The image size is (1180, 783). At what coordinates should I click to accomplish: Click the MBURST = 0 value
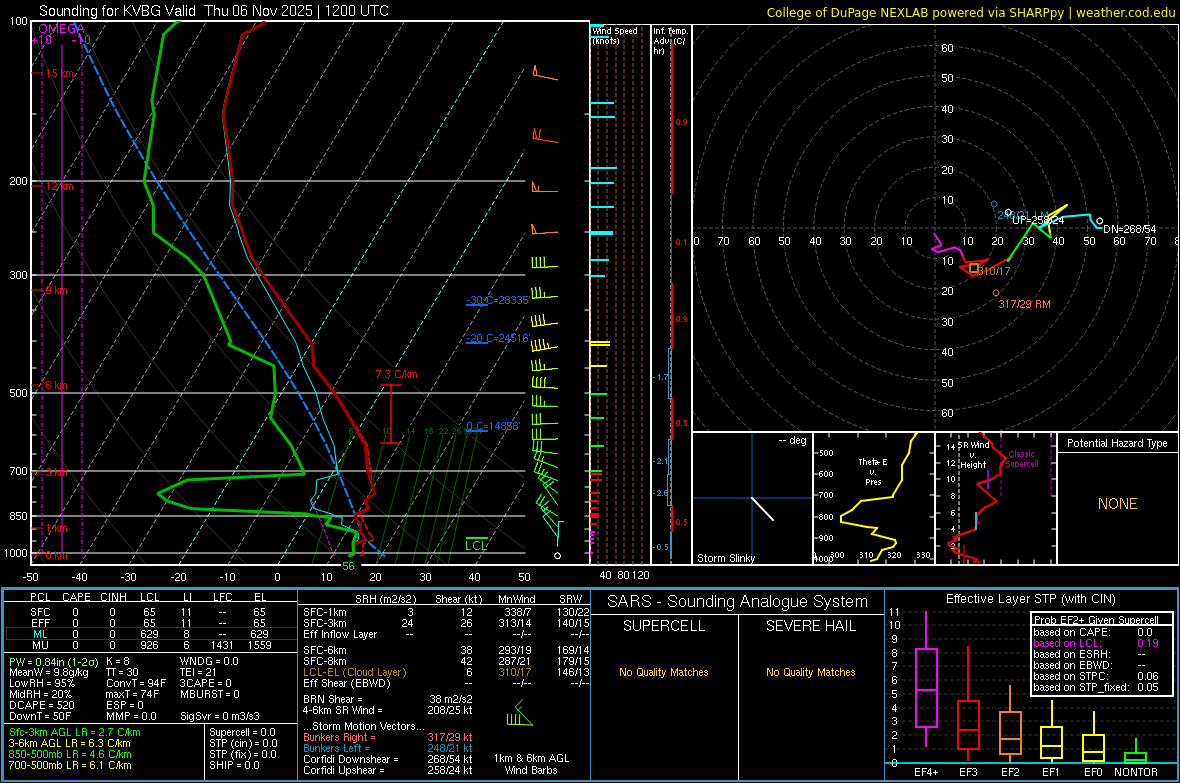click(209, 694)
